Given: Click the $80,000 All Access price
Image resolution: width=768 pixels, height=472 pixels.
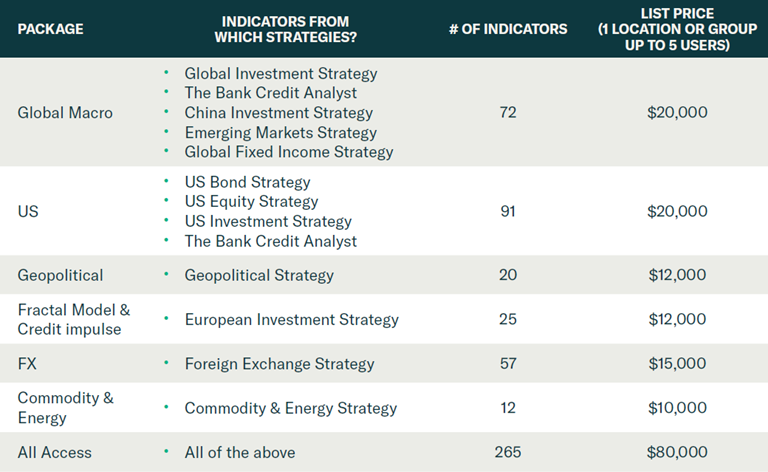Looking at the screenshot, I should [677, 452].
